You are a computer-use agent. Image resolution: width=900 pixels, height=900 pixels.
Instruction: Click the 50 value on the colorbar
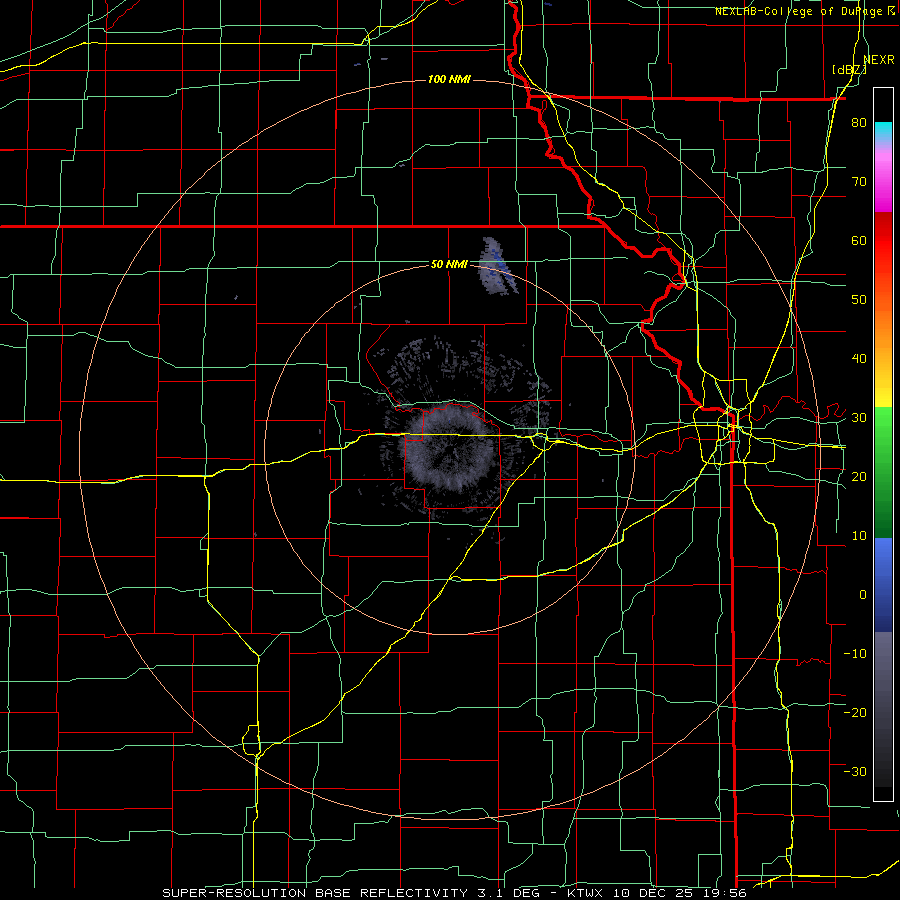tap(859, 300)
